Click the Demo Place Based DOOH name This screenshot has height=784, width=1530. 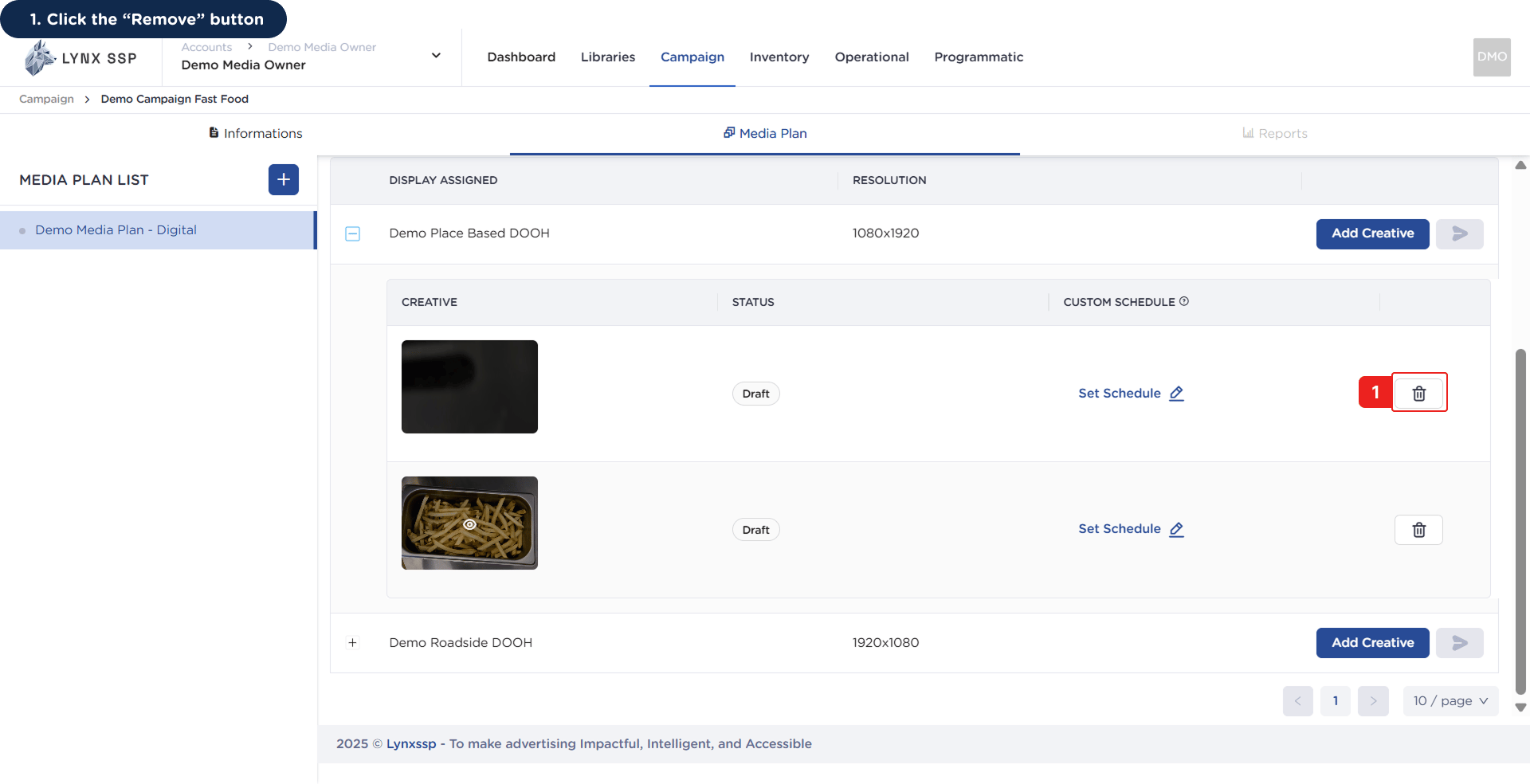(x=469, y=233)
